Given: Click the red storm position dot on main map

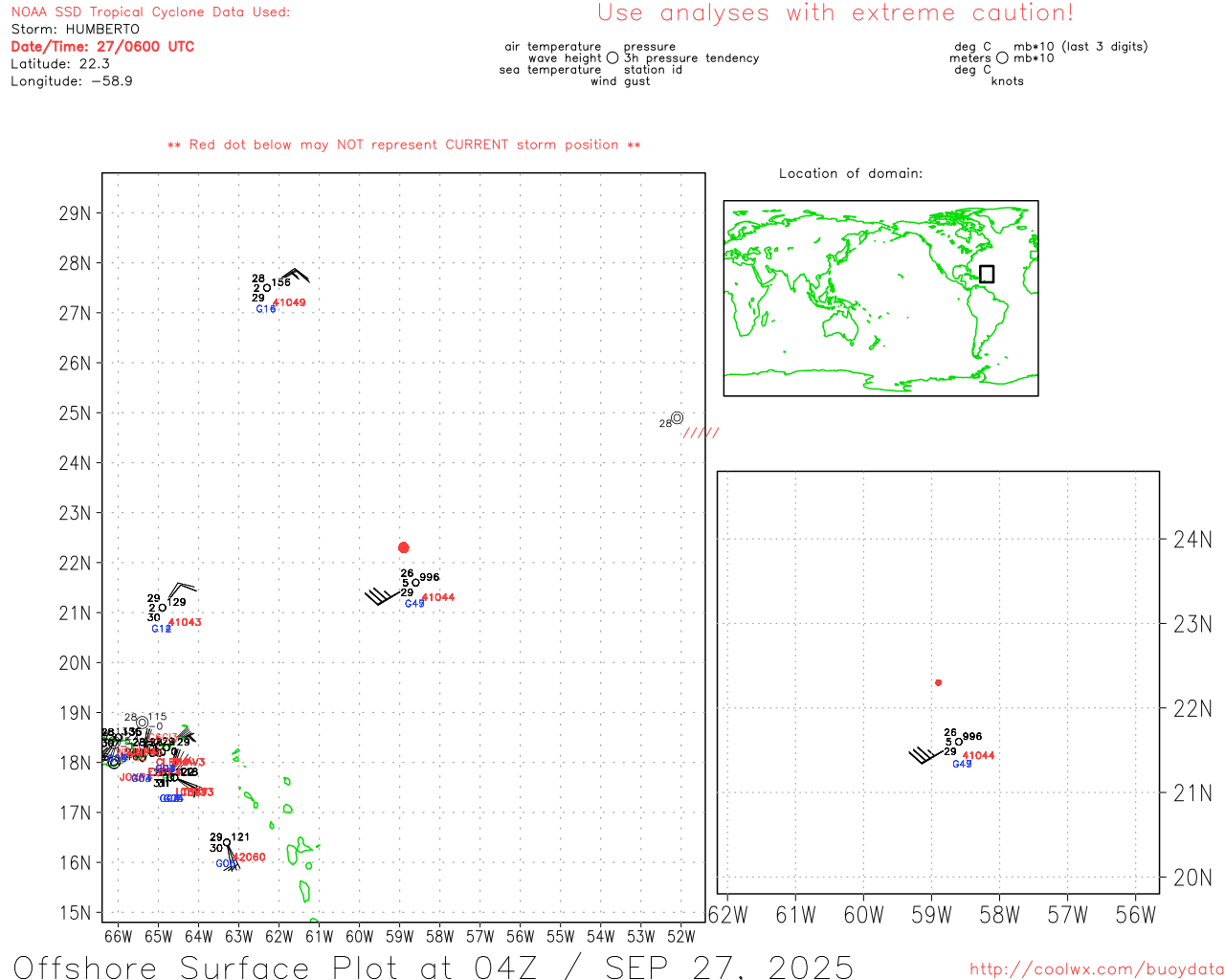Looking at the screenshot, I should [x=404, y=547].
